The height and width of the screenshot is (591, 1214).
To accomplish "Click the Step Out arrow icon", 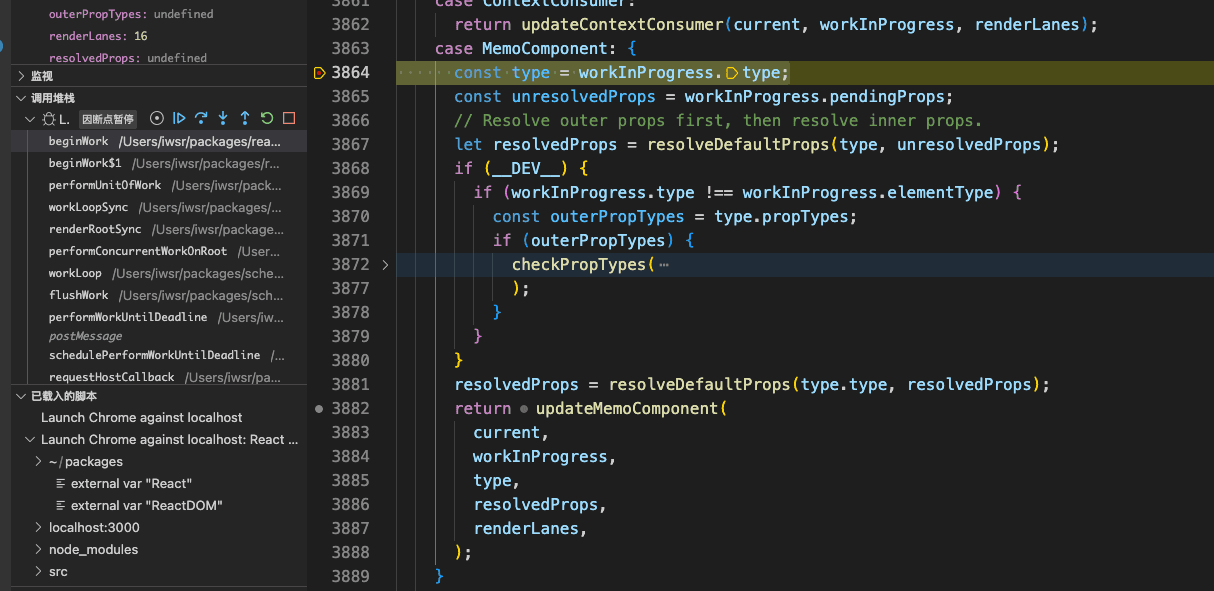I will click(245, 118).
